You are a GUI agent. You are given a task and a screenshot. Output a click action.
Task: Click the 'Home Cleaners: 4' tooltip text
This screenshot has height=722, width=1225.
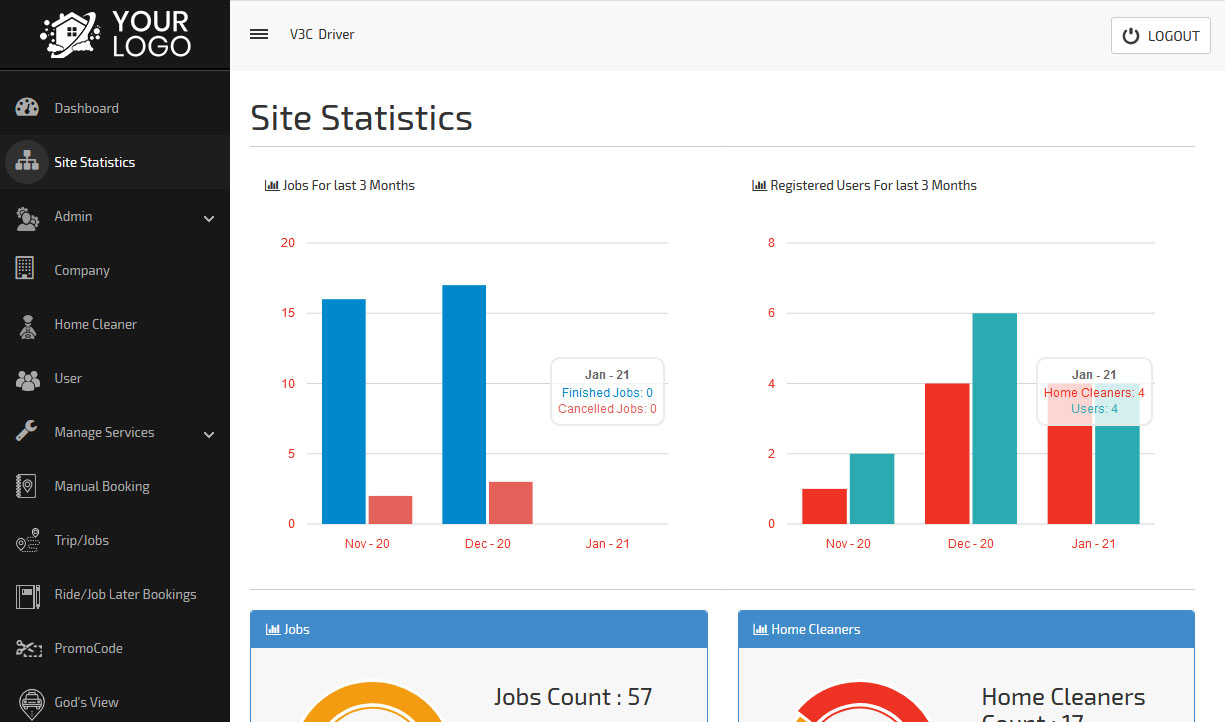pyautogui.click(x=1094, y=393)
